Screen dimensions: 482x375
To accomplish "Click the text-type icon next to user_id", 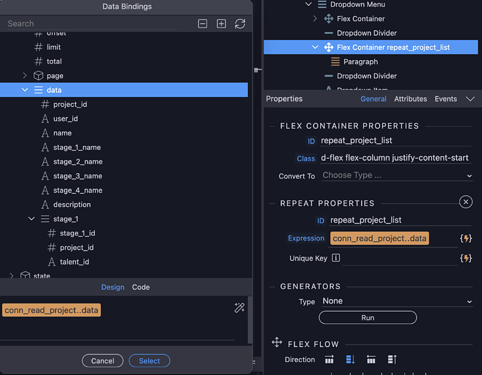I will [x=45, y=119].
